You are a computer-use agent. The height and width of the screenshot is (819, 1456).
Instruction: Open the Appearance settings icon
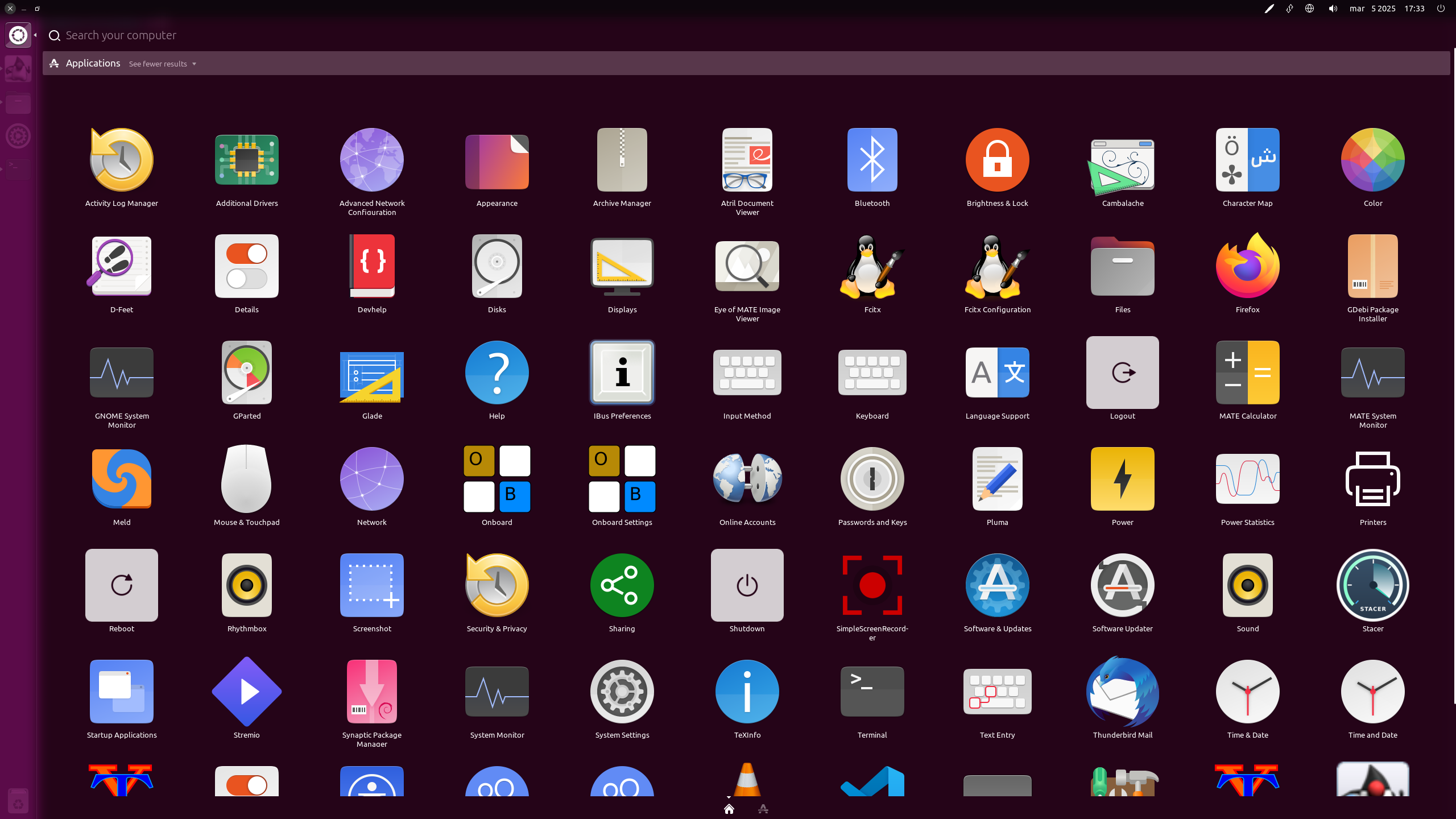pos(497,162)
